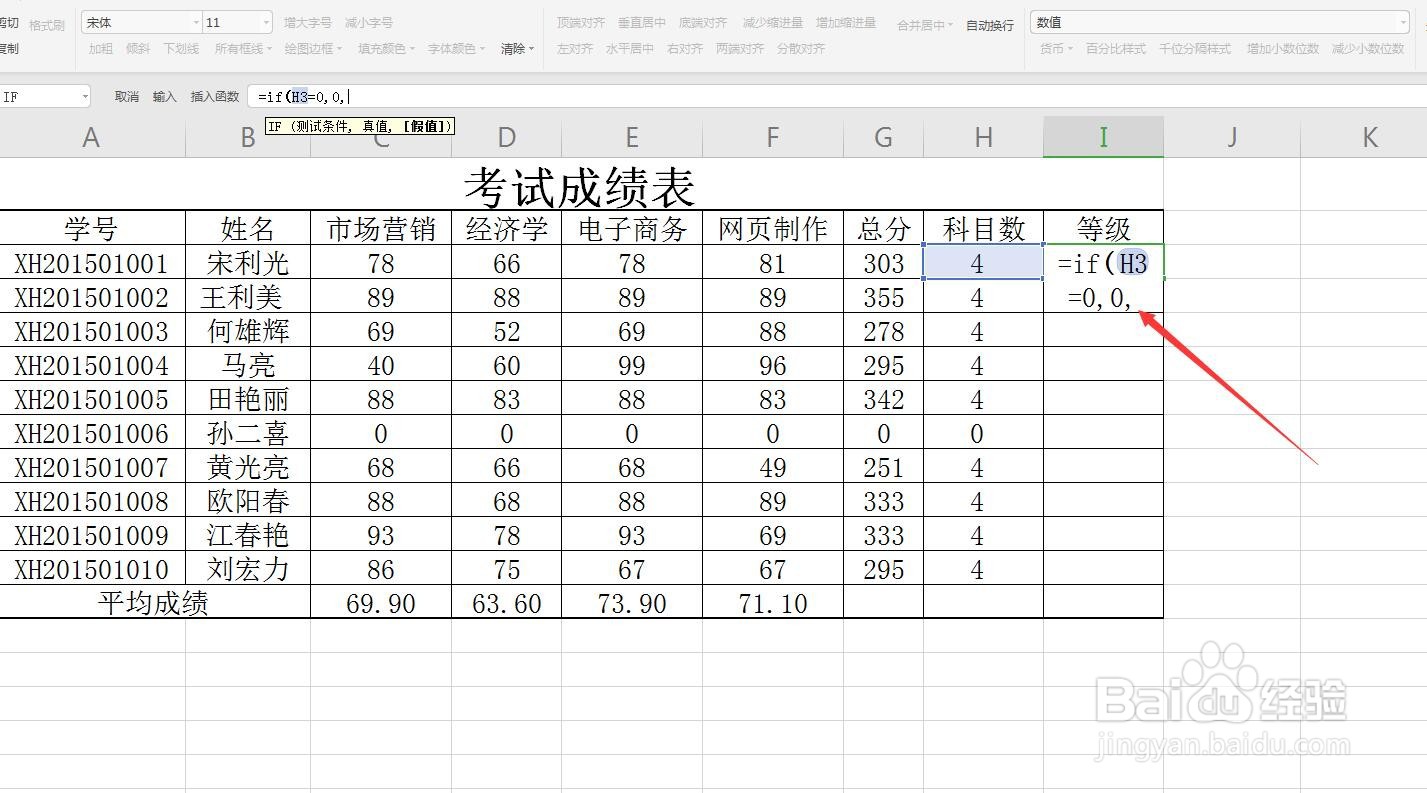Enable wrap text (自动换行)
Image resolution: width=1427 pixels, height=793 pixels.
(x=988, y=25)
